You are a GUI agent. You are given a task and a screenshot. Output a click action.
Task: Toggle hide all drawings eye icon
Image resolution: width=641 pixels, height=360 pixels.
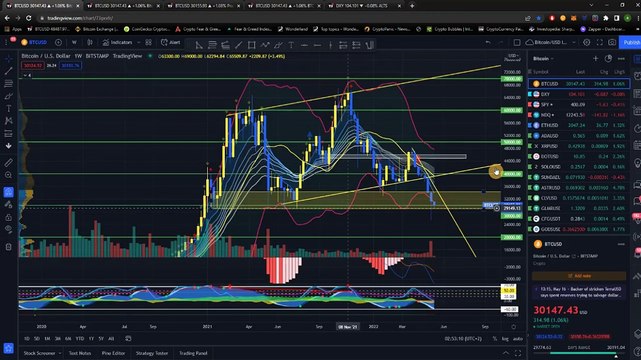[9, 230]
